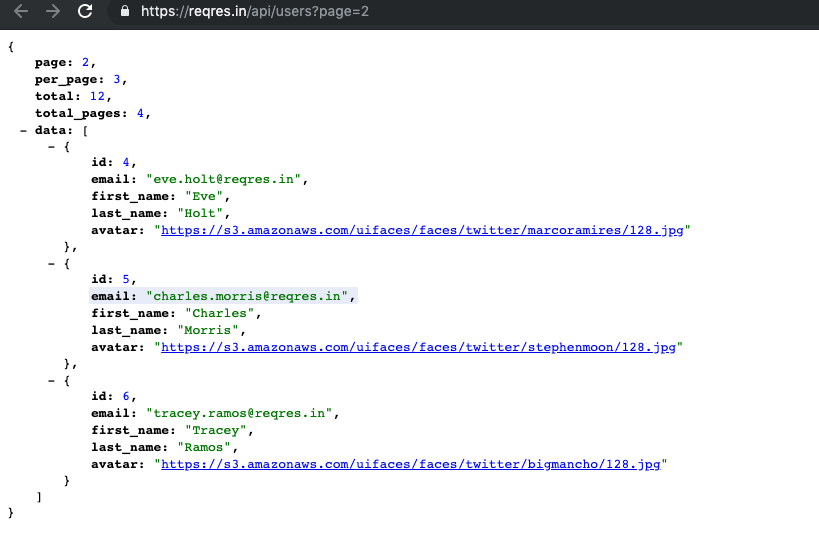Click the last_name value "Morris"

coord(208,331)
